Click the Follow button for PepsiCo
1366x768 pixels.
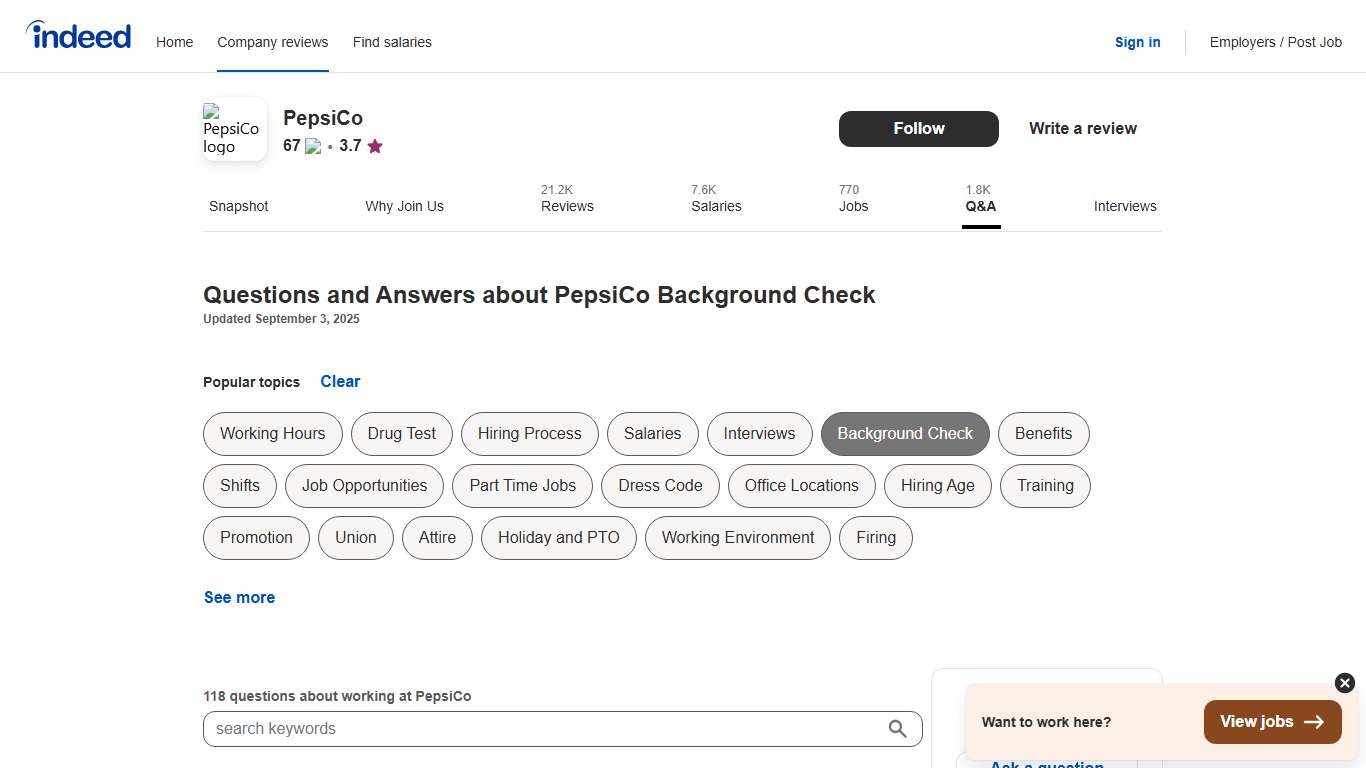tap(918, 129)
